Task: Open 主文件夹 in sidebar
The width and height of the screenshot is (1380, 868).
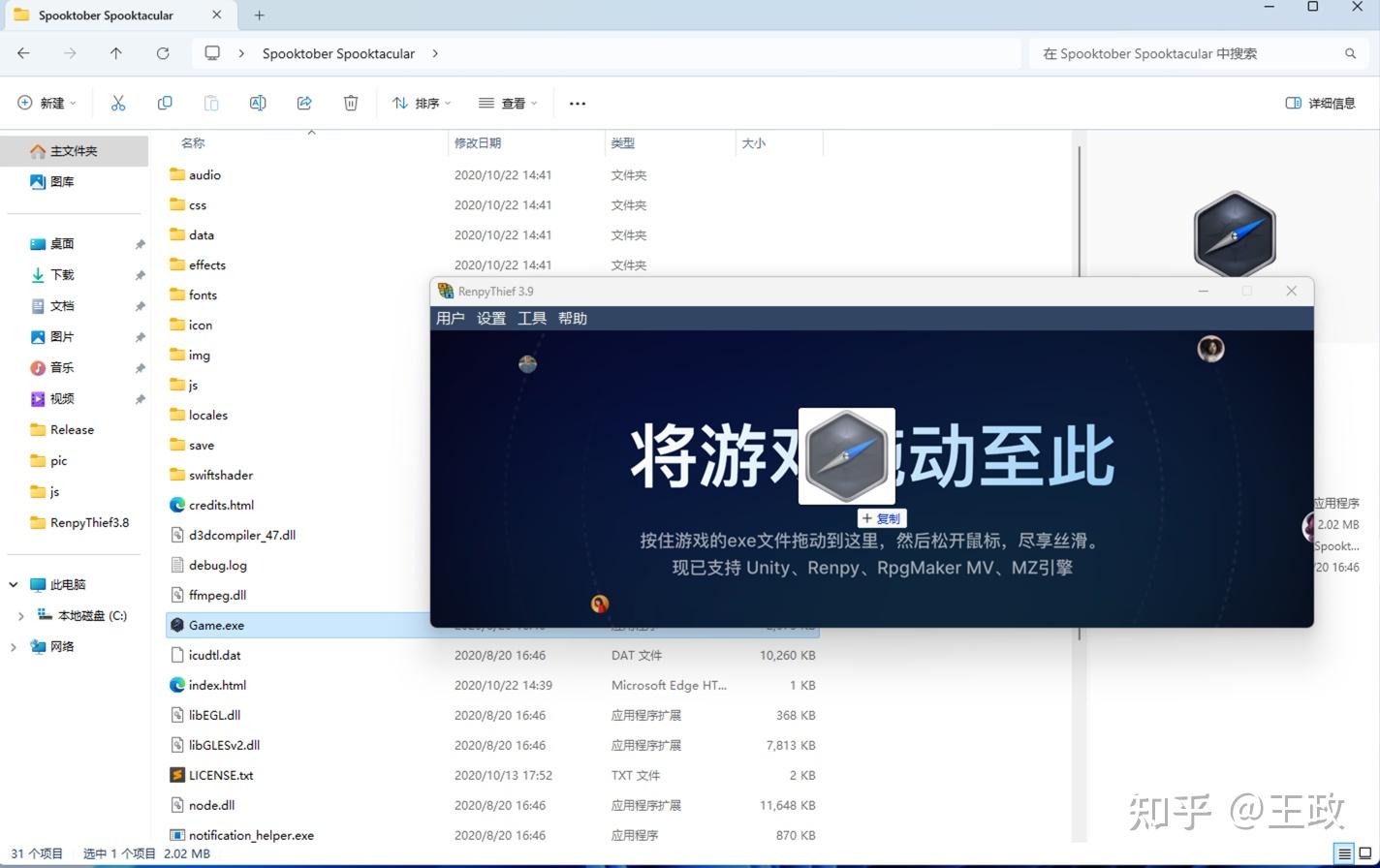Action: [74, 151]
